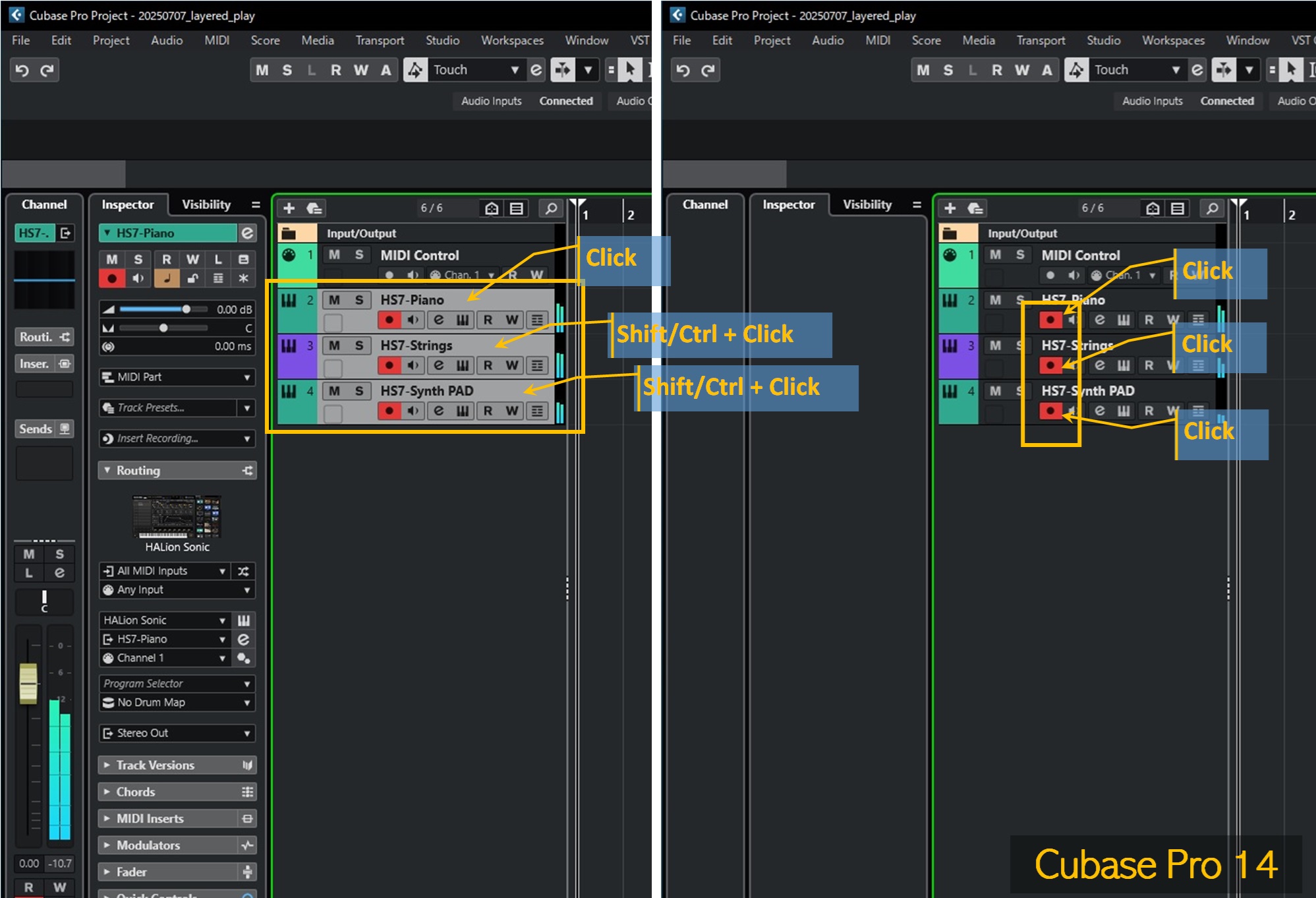Open Any Input dropdown
This screenshot has height=898, width=1316.
[177, 590]
